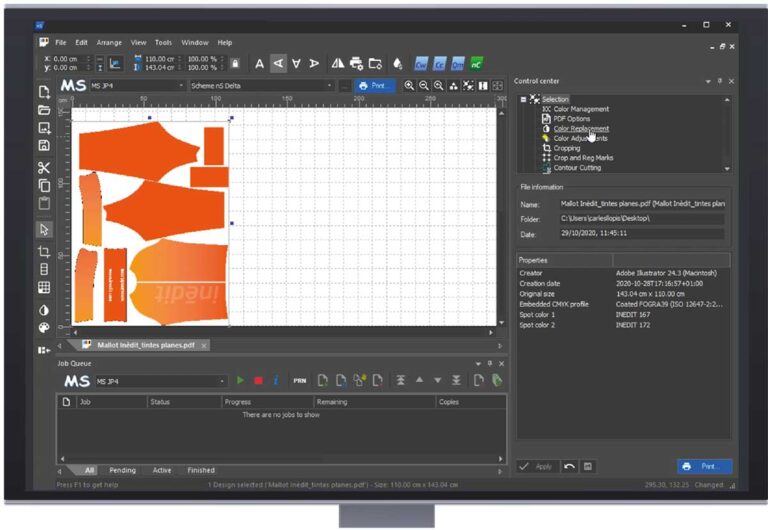768x530 pixels.
Task: Click the color palette icon in sidebar
Action: click(x=44, y=328)
